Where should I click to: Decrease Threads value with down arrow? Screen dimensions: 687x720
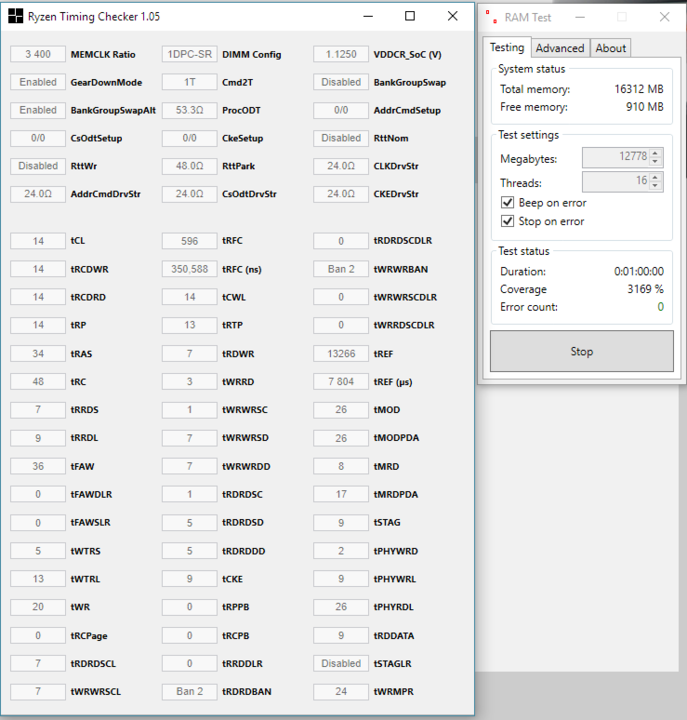pyautogui.click(x=655, y=186)
